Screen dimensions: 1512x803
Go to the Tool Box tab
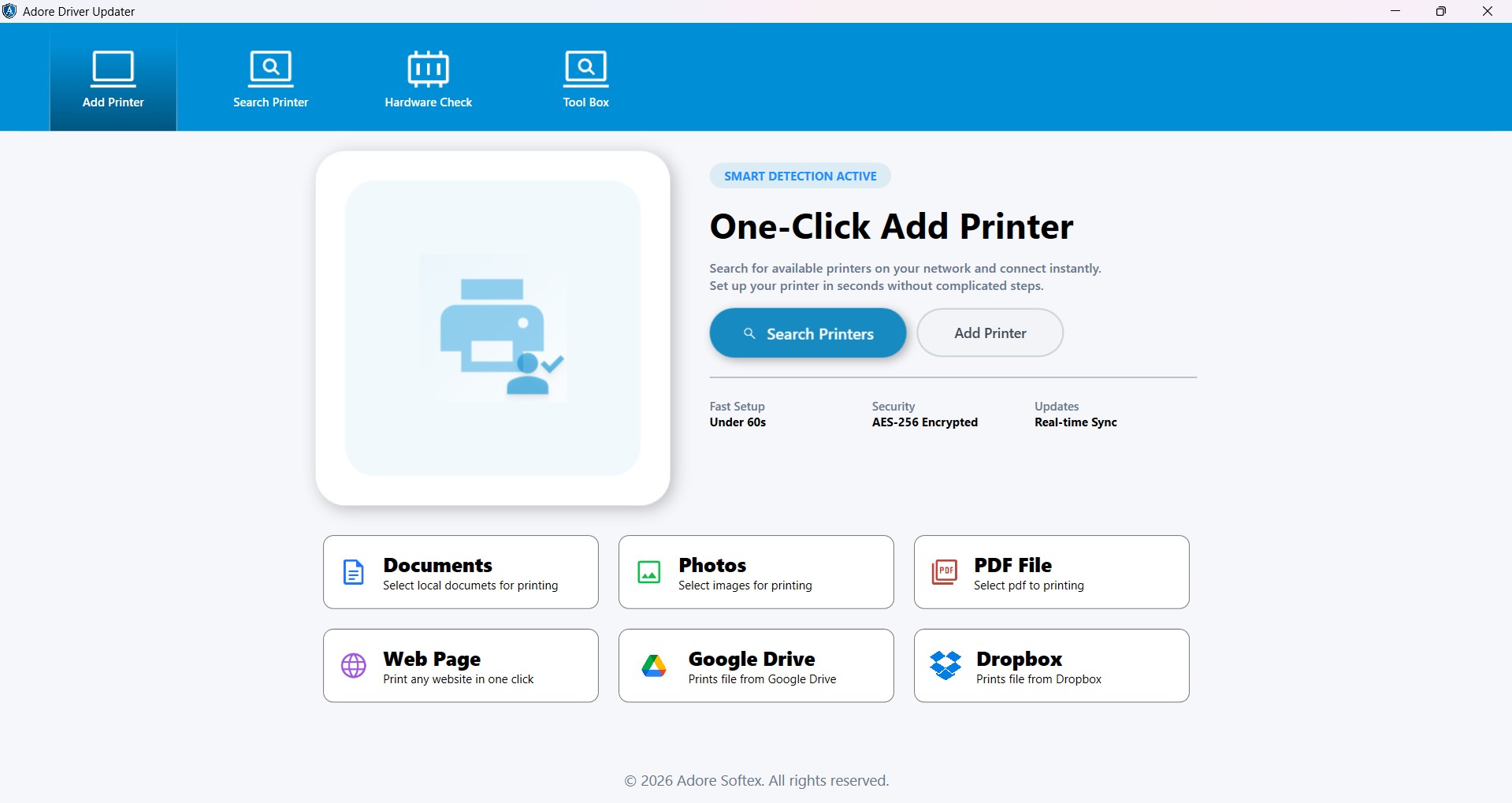point(586,77)
